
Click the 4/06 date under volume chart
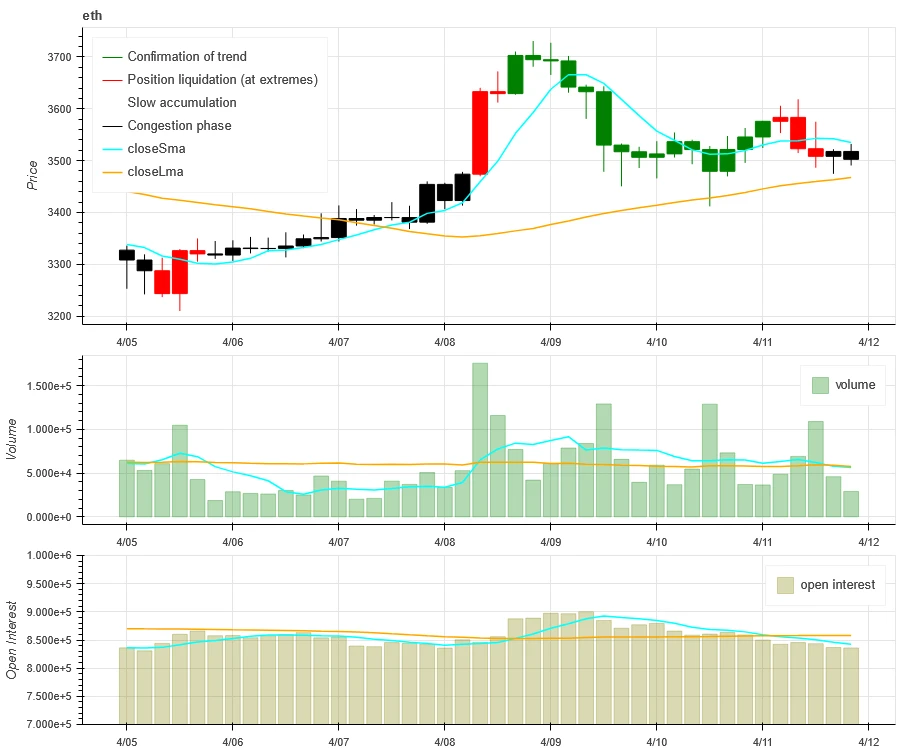(232, 540)
